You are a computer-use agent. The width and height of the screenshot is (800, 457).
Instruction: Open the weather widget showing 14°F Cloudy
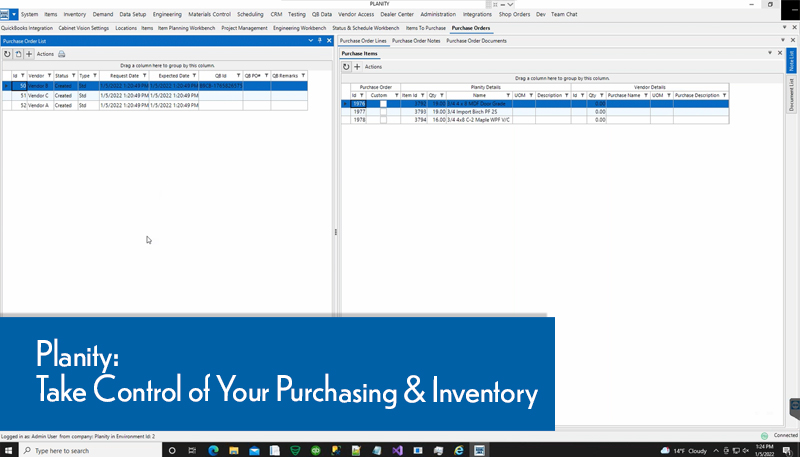[683, 451]
